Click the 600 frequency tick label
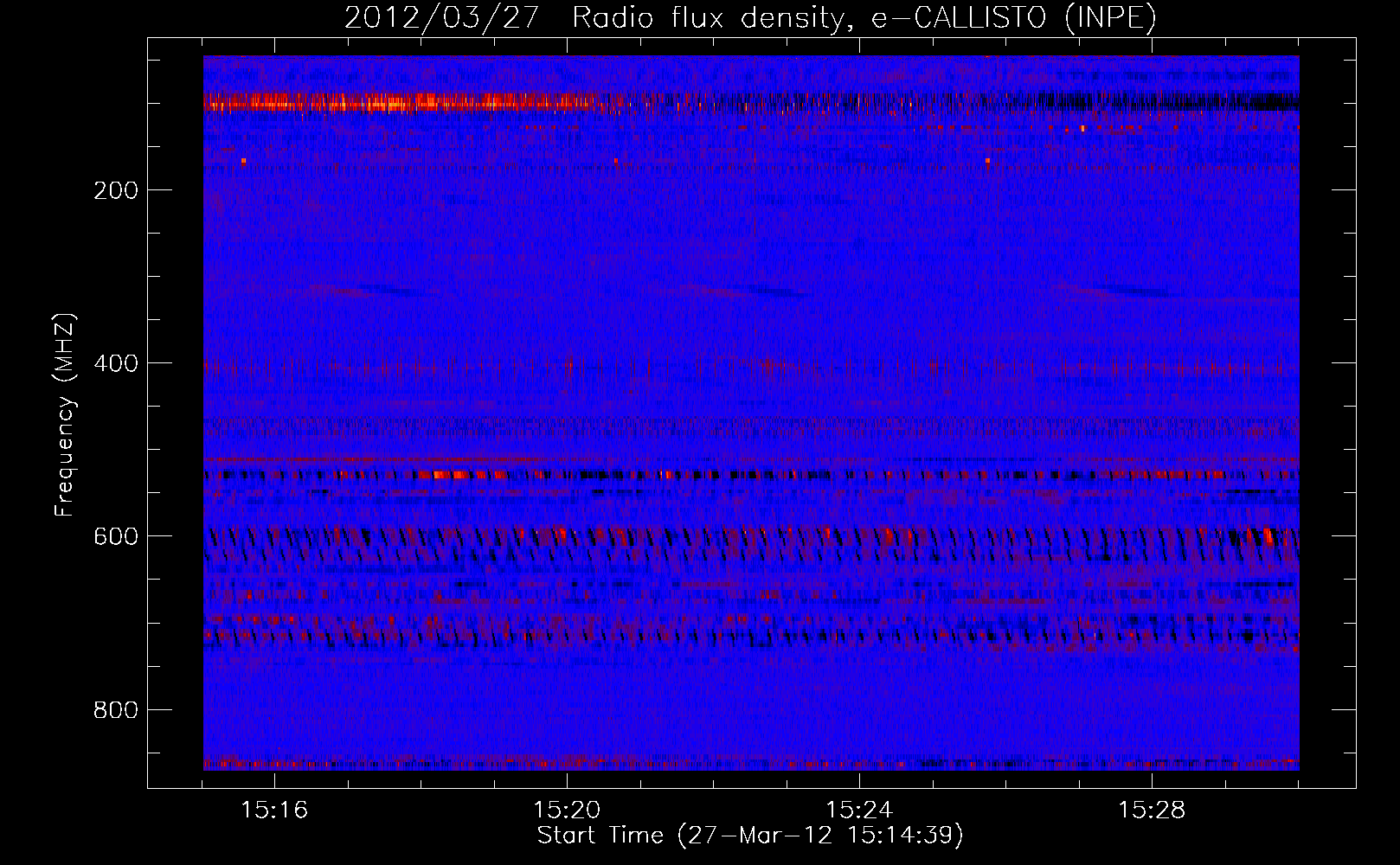Viewport: 1400px width, 865px height. point(116,536)
